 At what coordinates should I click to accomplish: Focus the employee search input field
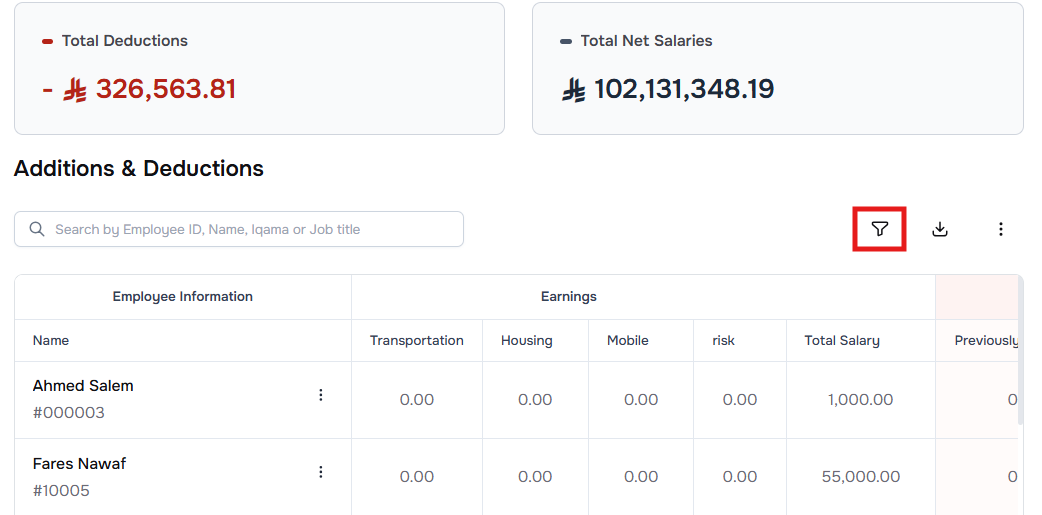click(x=250, y=229)
